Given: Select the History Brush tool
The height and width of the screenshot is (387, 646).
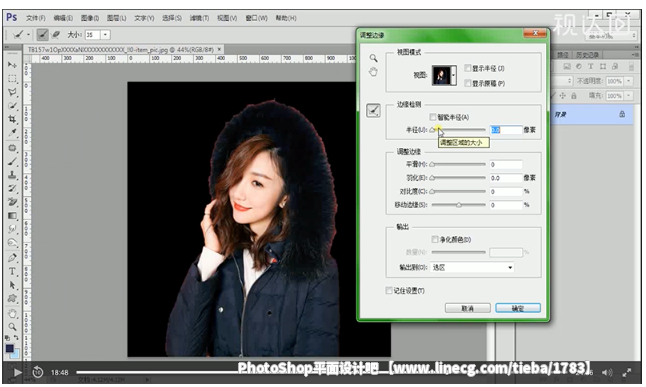Looking at the screenshot, I should pos(12,188).
